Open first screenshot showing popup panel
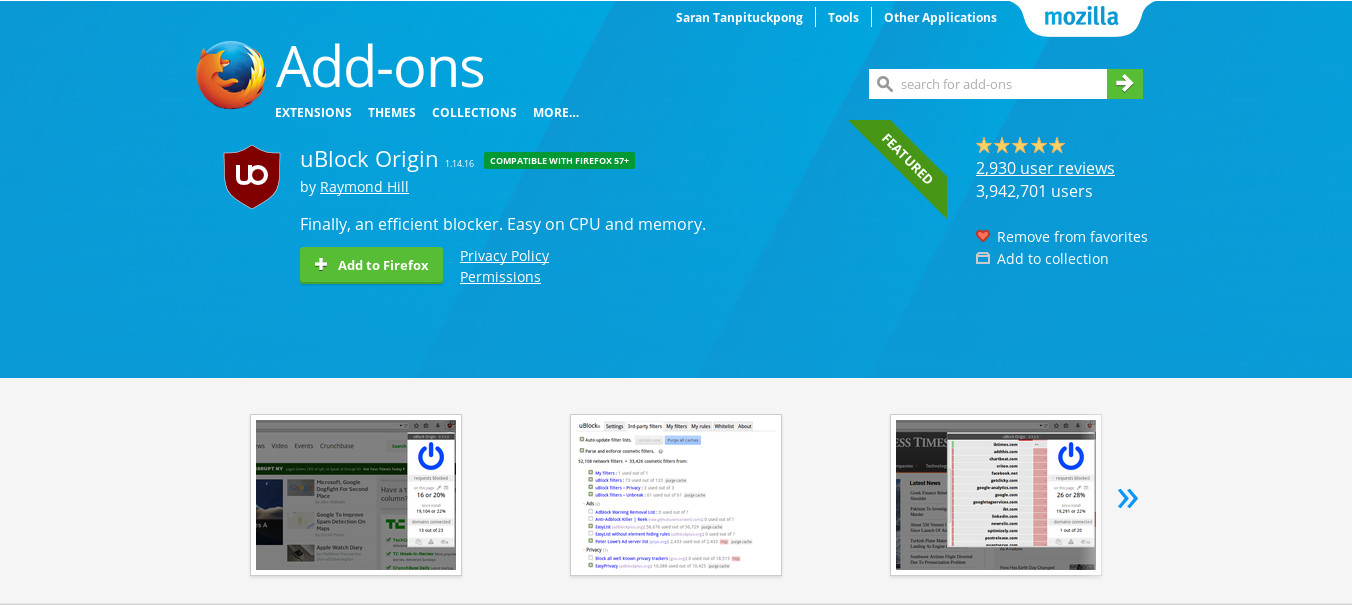1352x605 pixels. click(356, 495)
